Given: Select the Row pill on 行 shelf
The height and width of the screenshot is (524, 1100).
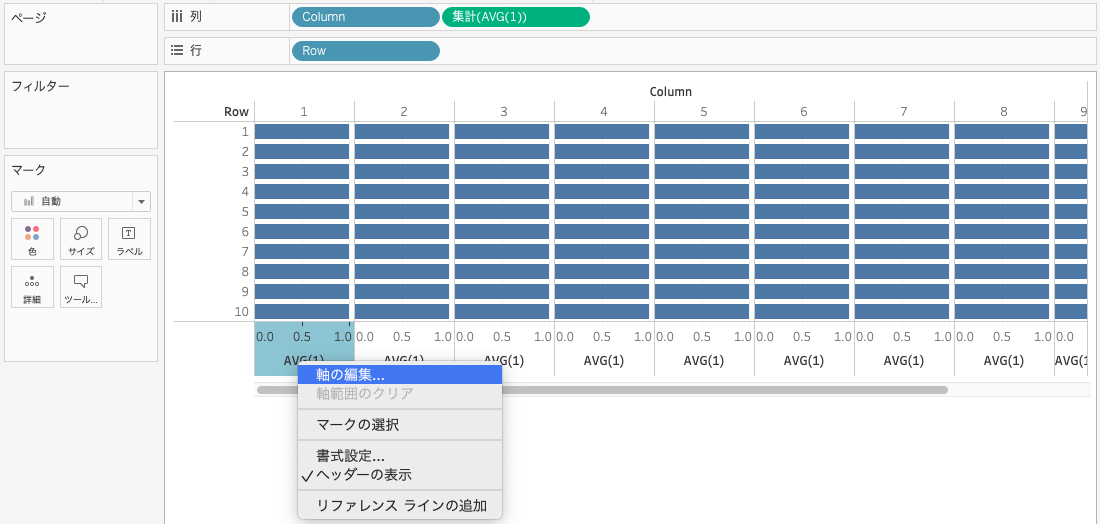Looking at the screenshot, I should [x=365, y=51].
